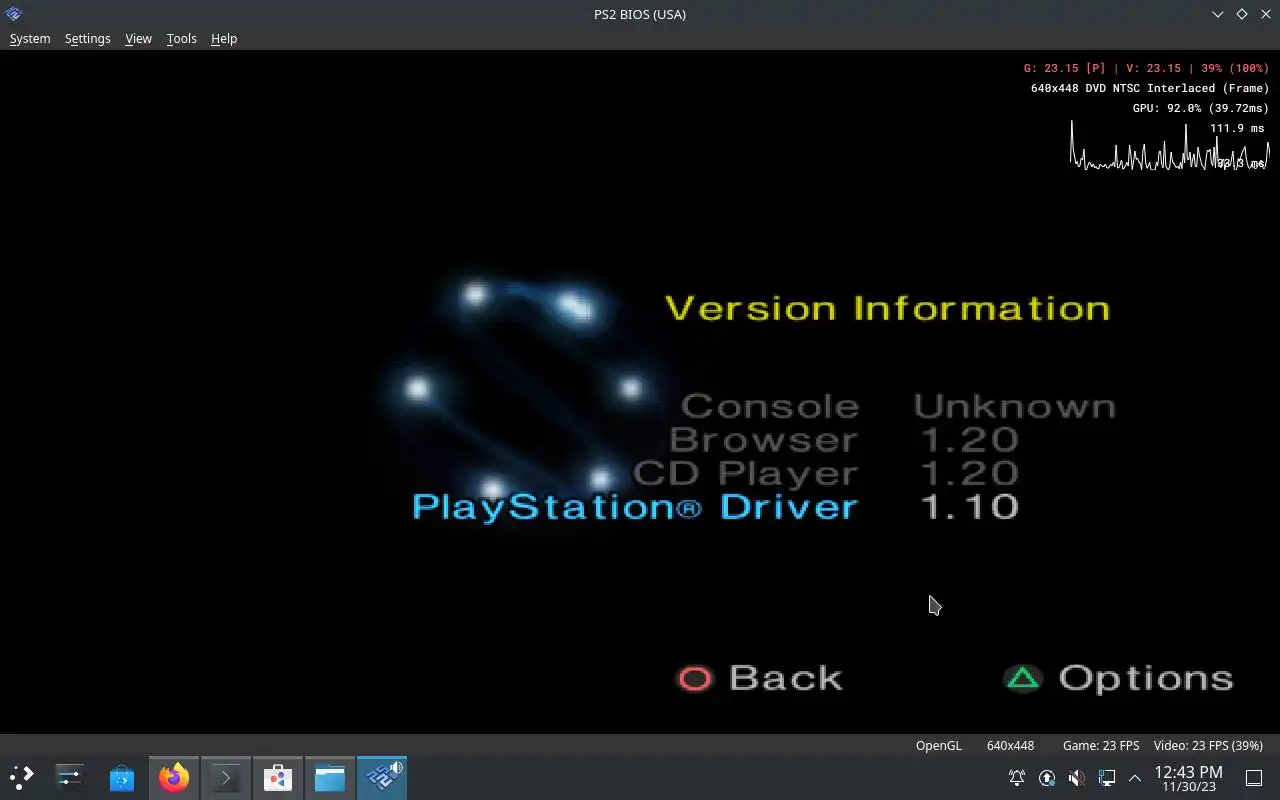Open the KDE application launcher
The height and width of the screenshot is (800, 1280).
[21, 777]
